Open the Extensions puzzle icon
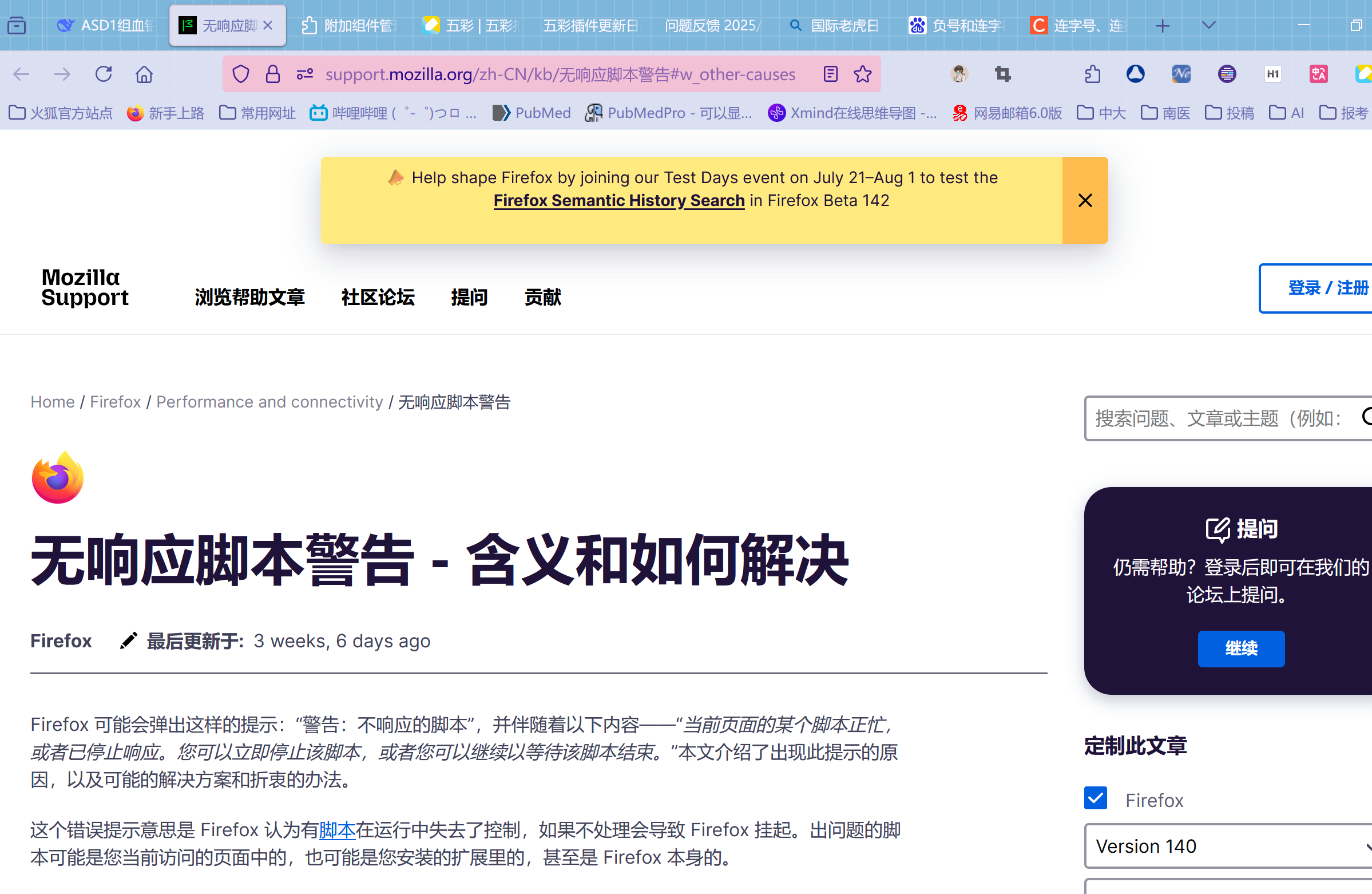 tap(1092, 74)
